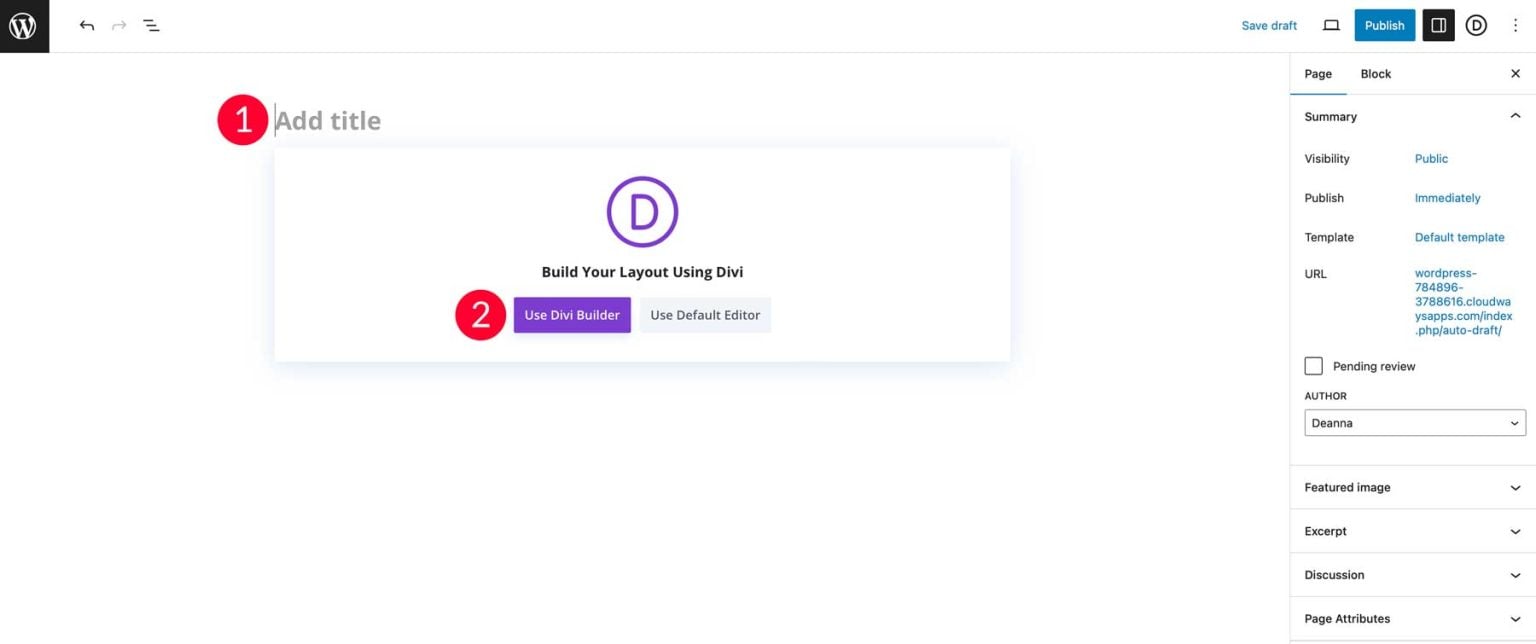This screenshot has height=644, width=1536.
Task: Open the Divi icon in the toolbar
Action: [x=1476, y=25]
